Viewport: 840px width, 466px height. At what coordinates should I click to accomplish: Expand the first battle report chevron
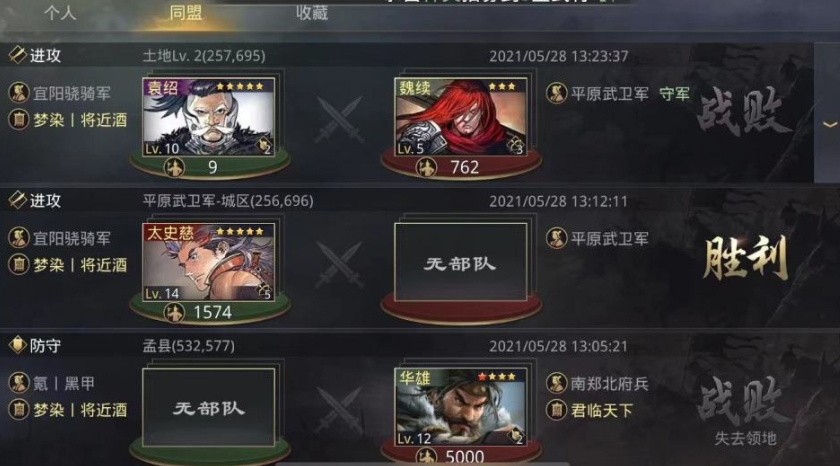[x=829, y=125]
